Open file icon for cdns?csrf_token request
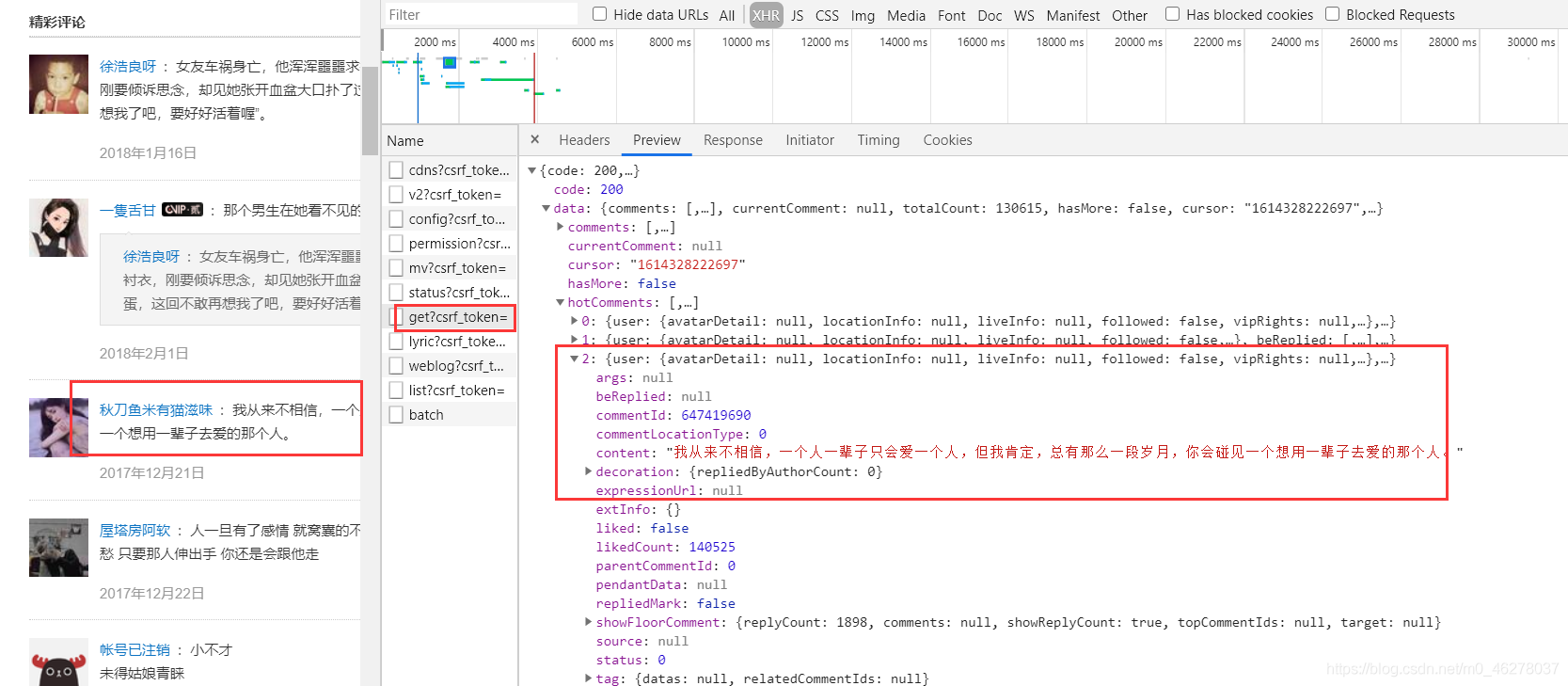1568x686 pixels. [x=396, y=170]
